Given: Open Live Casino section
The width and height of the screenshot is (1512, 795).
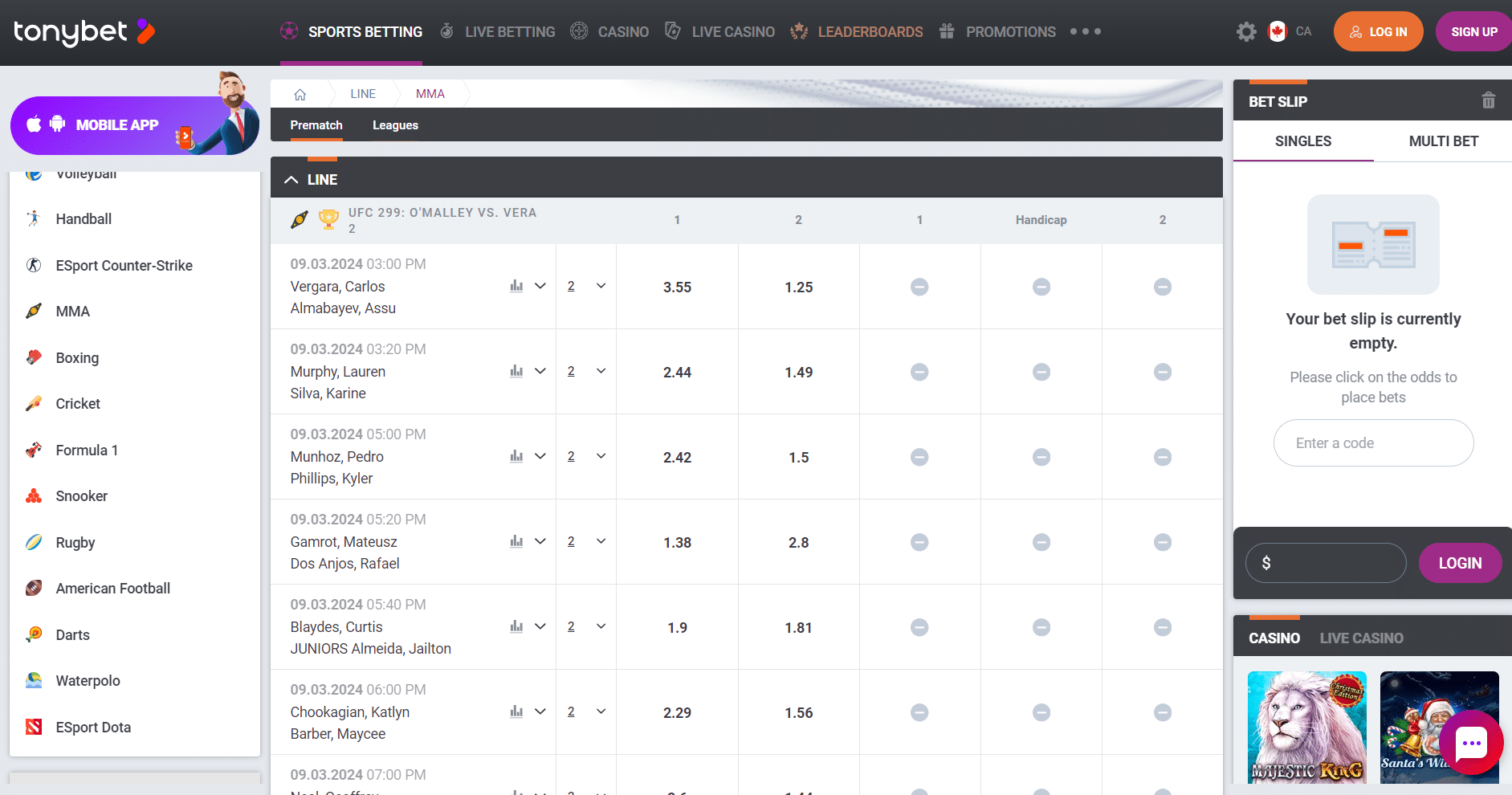Looking at the screenshot, I should pyautogui.click(x=719, y=32).
